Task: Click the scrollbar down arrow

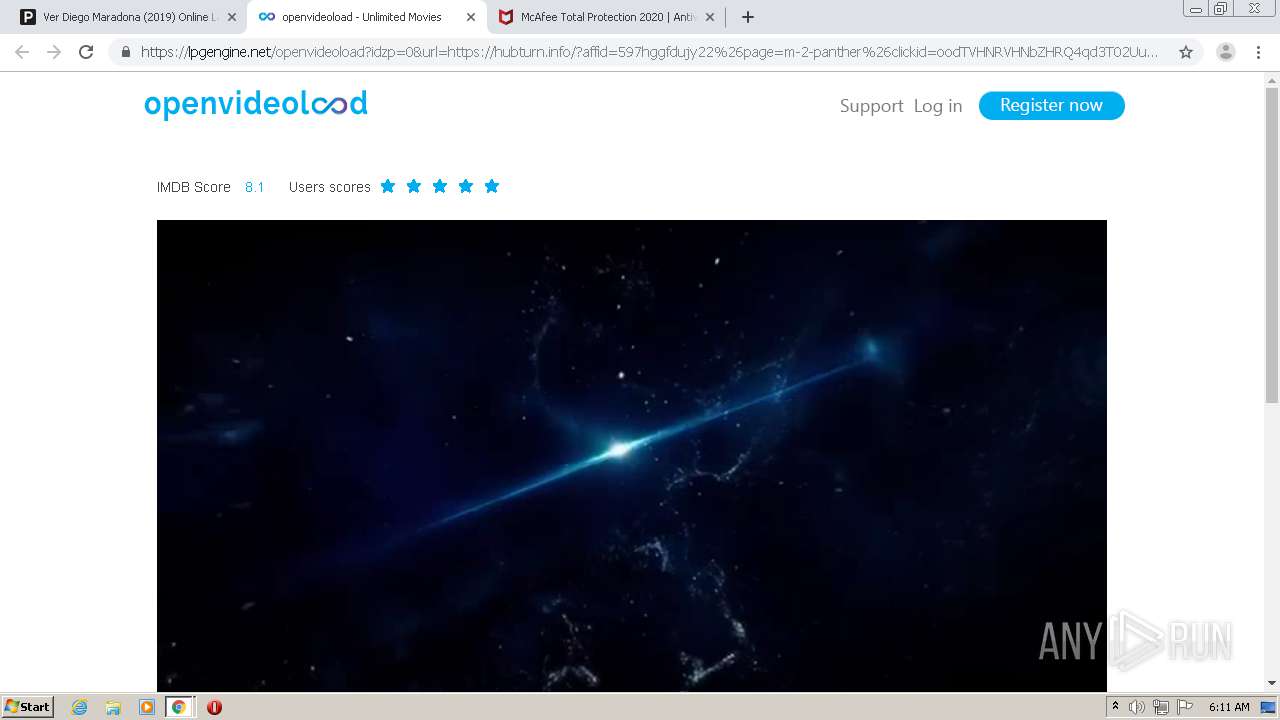Action: [x=1272, y=683]
